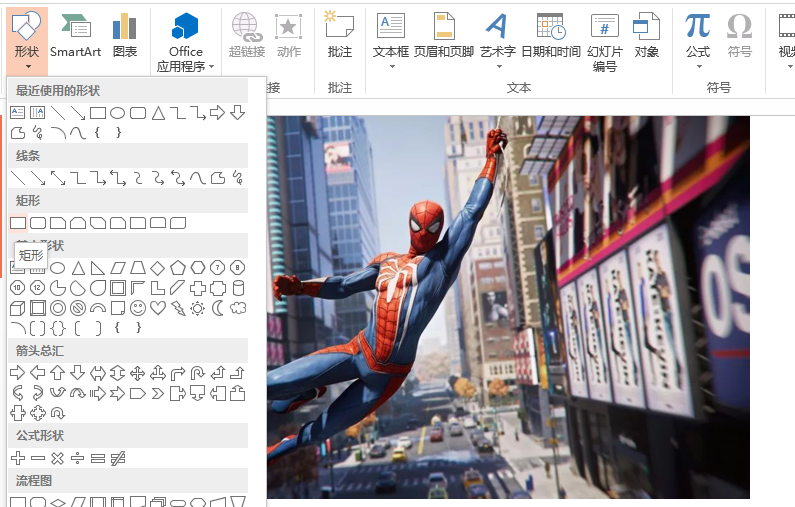Insert a 图表 chart
This screenshot has height=507, width=795.
125,35
